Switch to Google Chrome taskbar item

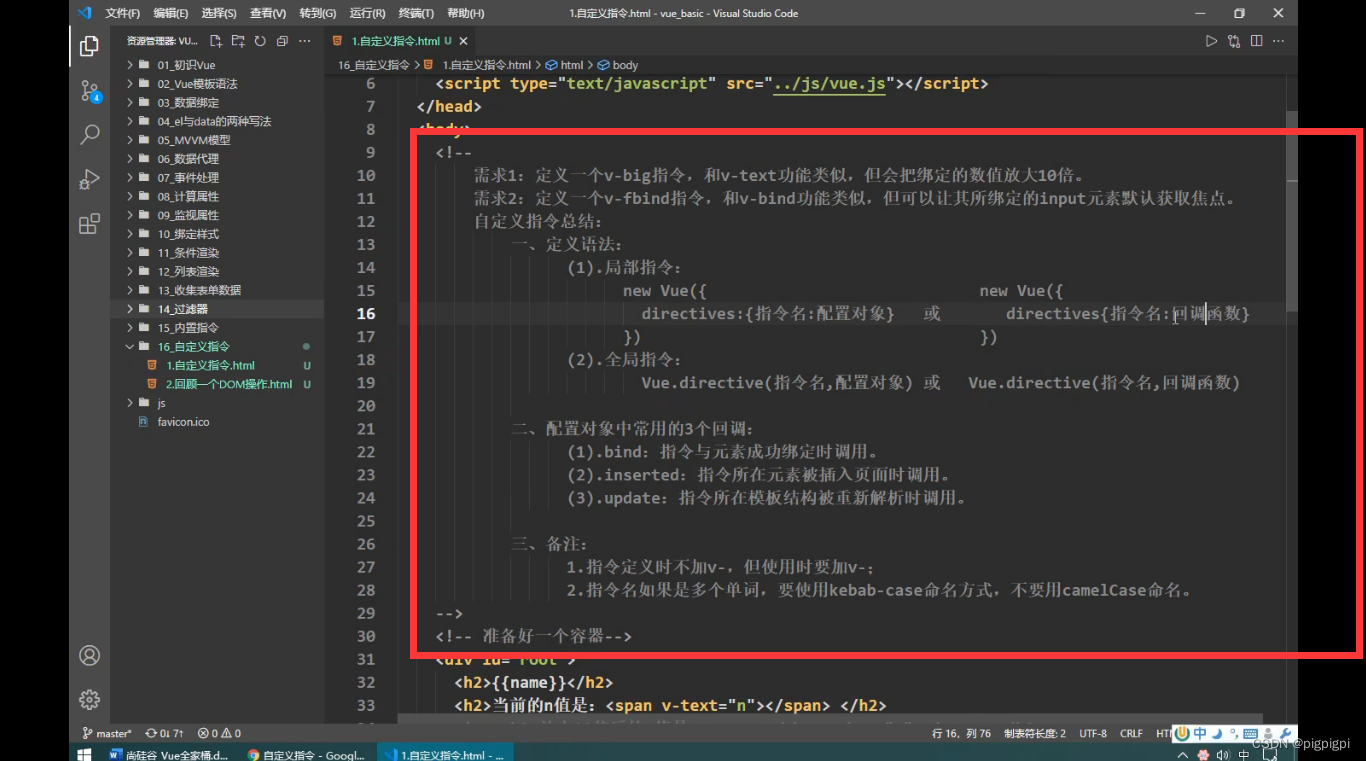click(x=306, y=755)
